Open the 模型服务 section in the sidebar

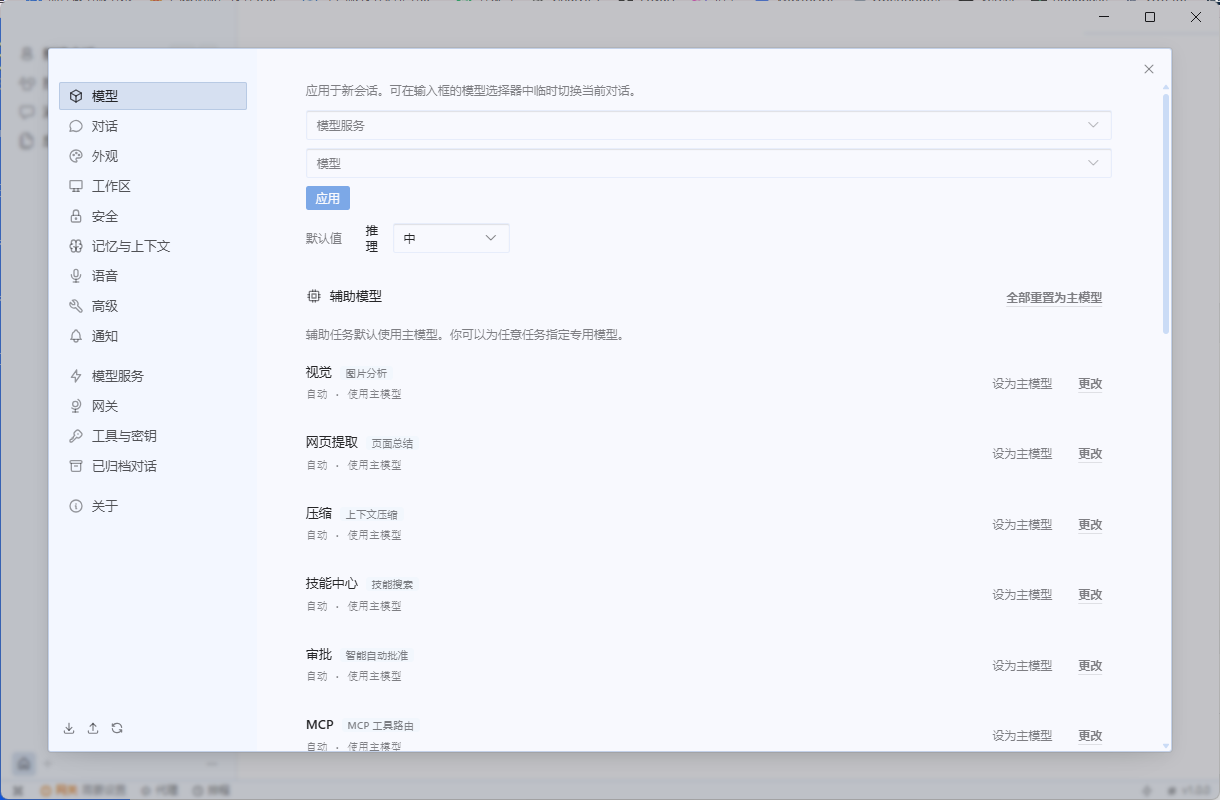tap(153, 376)
